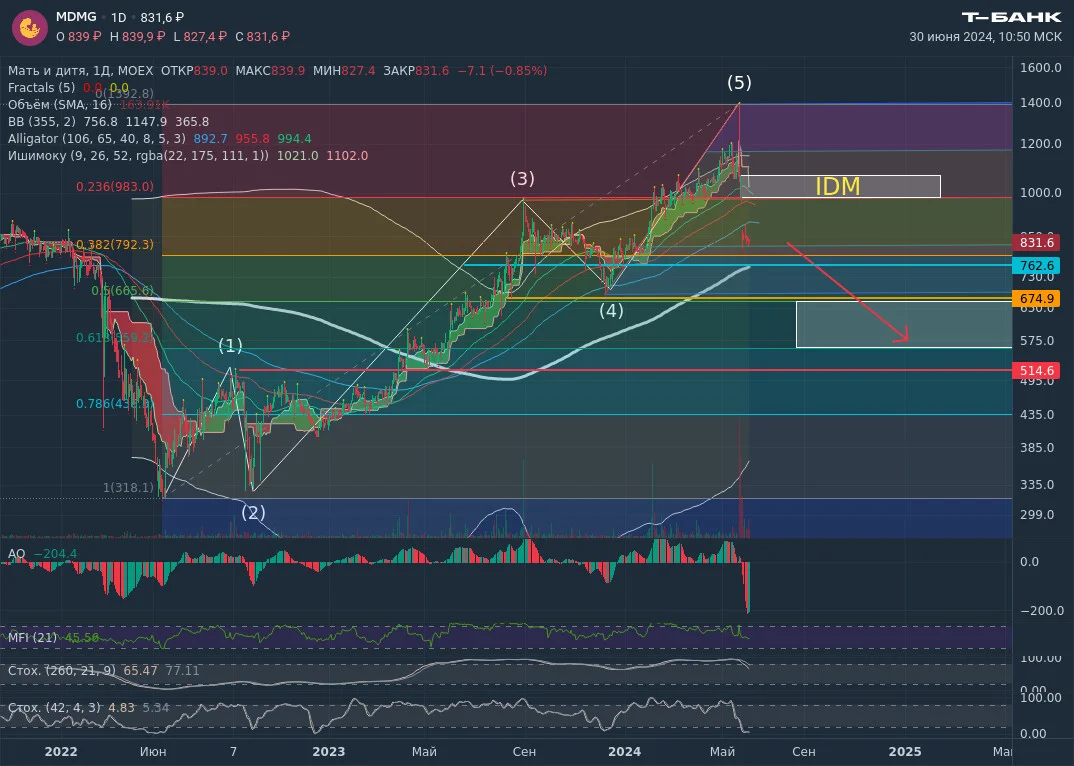Click 2022 on the time axis
Screen dimensions: 1074x766
click(61, 752)
